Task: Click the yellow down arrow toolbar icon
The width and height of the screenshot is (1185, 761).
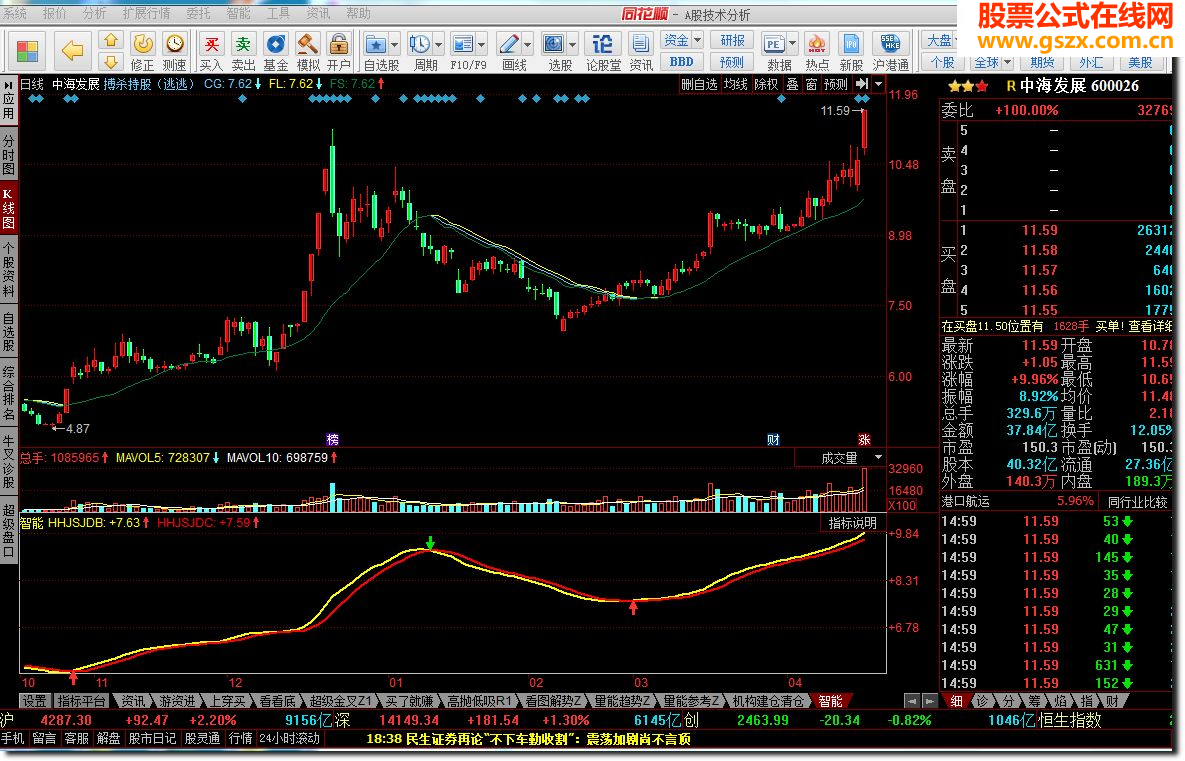Action: 111,61
